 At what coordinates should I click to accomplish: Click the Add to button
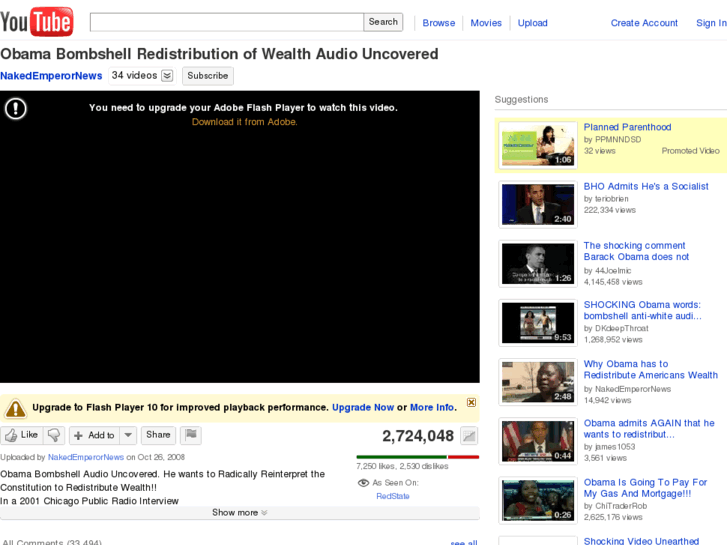click(95, 435)
